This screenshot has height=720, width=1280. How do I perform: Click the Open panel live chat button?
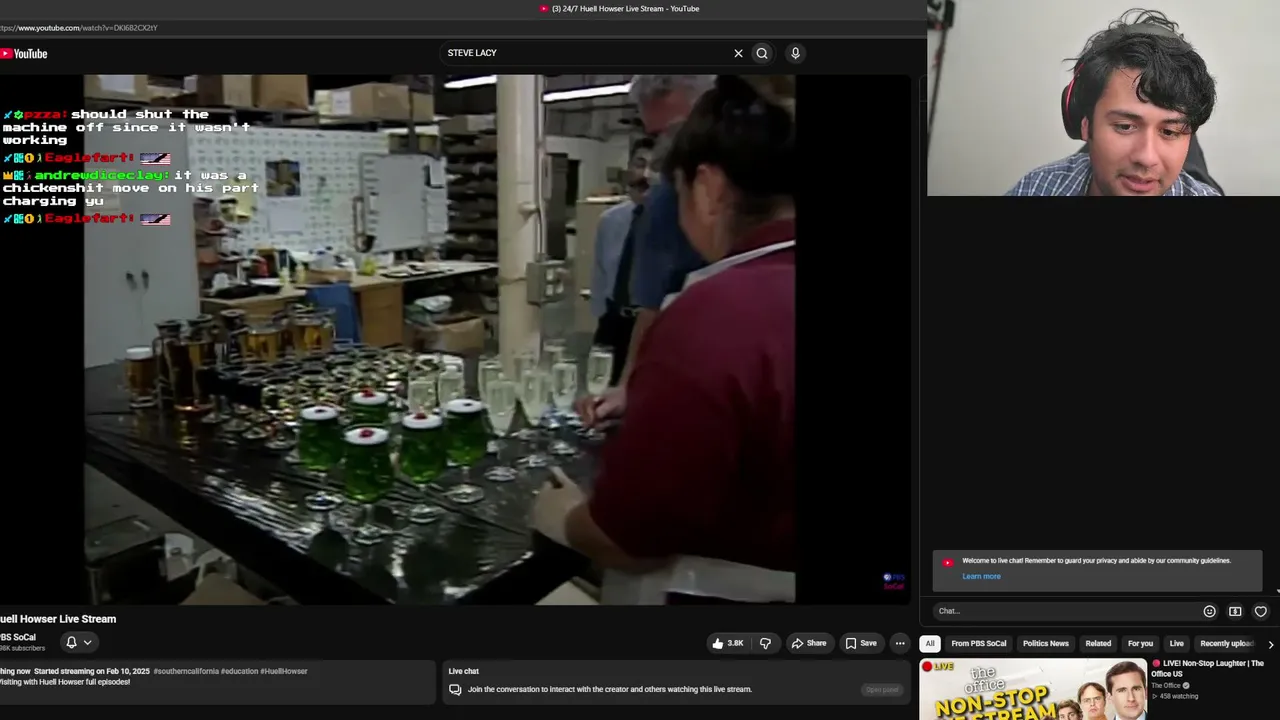pos(882,689)
